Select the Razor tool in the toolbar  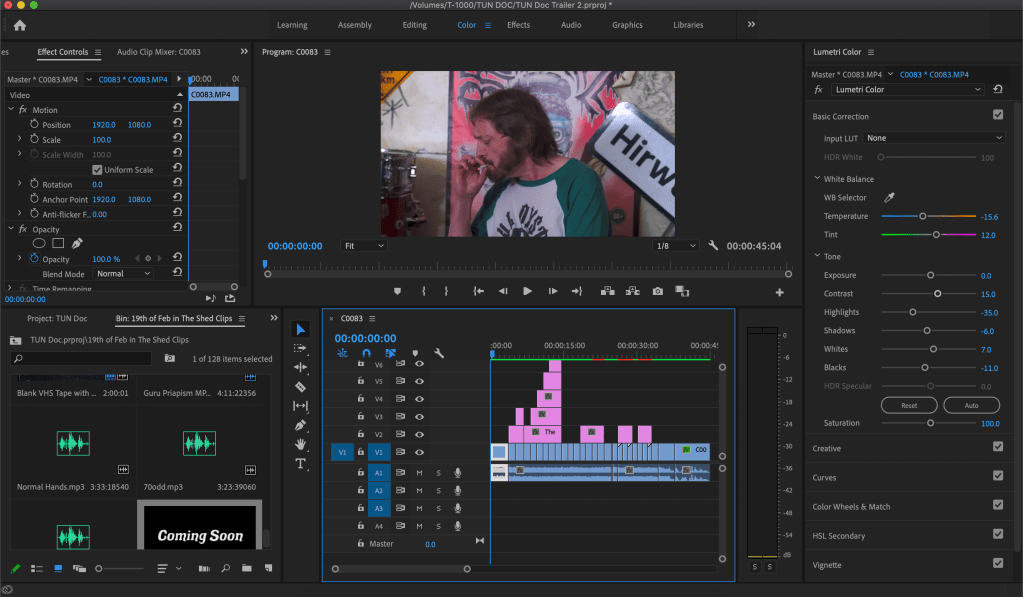301,386
